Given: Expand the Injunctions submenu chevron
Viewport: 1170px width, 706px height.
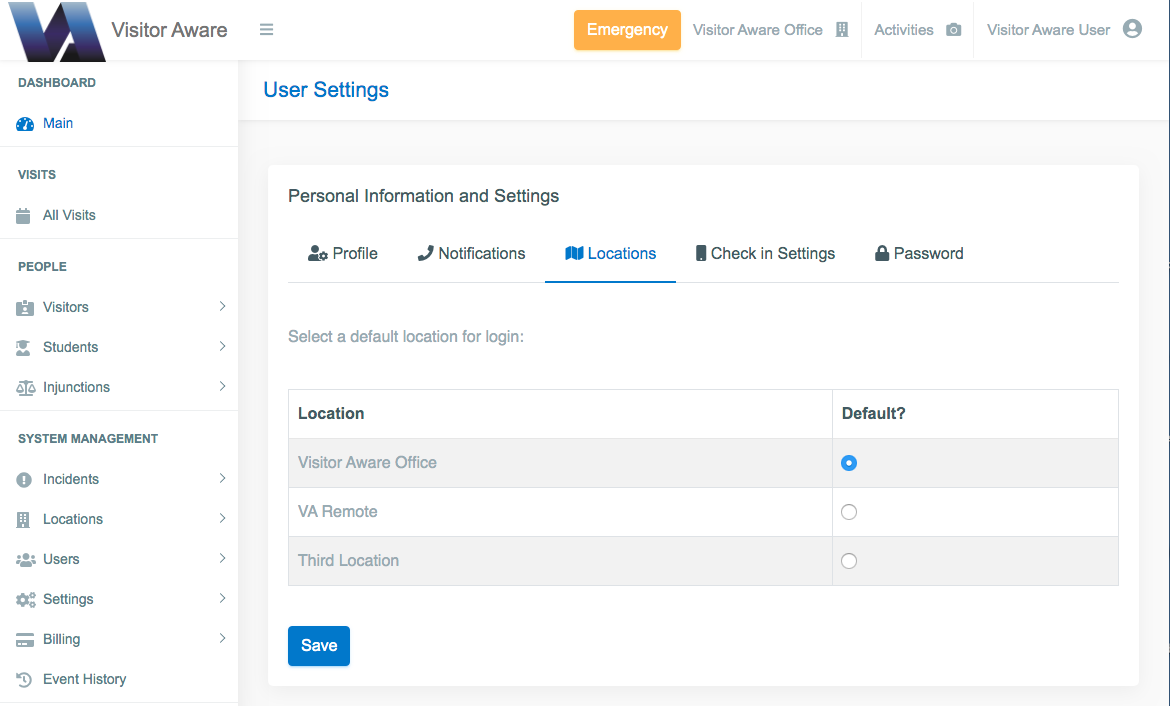Looking at the screenshot, I should click(222, 386).
